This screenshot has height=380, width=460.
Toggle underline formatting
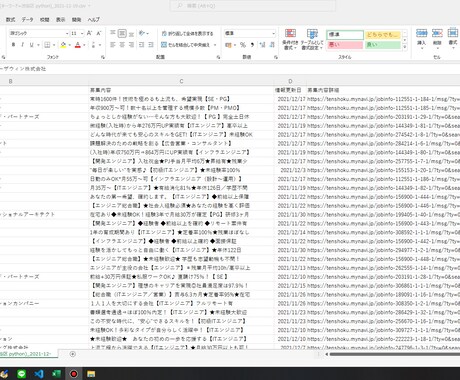[x=31, y=45]
